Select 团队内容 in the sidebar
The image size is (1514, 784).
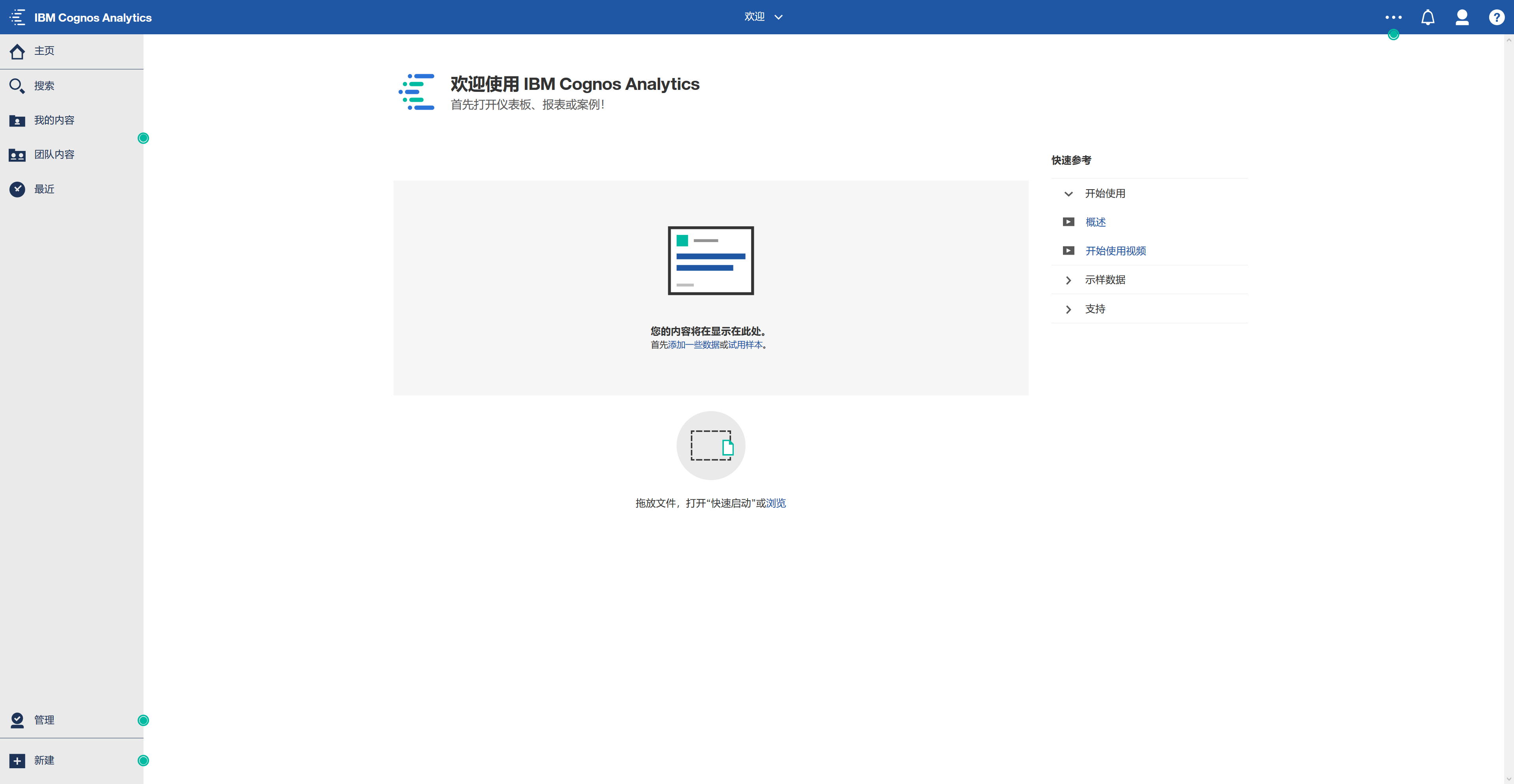[x=72, y=155]
